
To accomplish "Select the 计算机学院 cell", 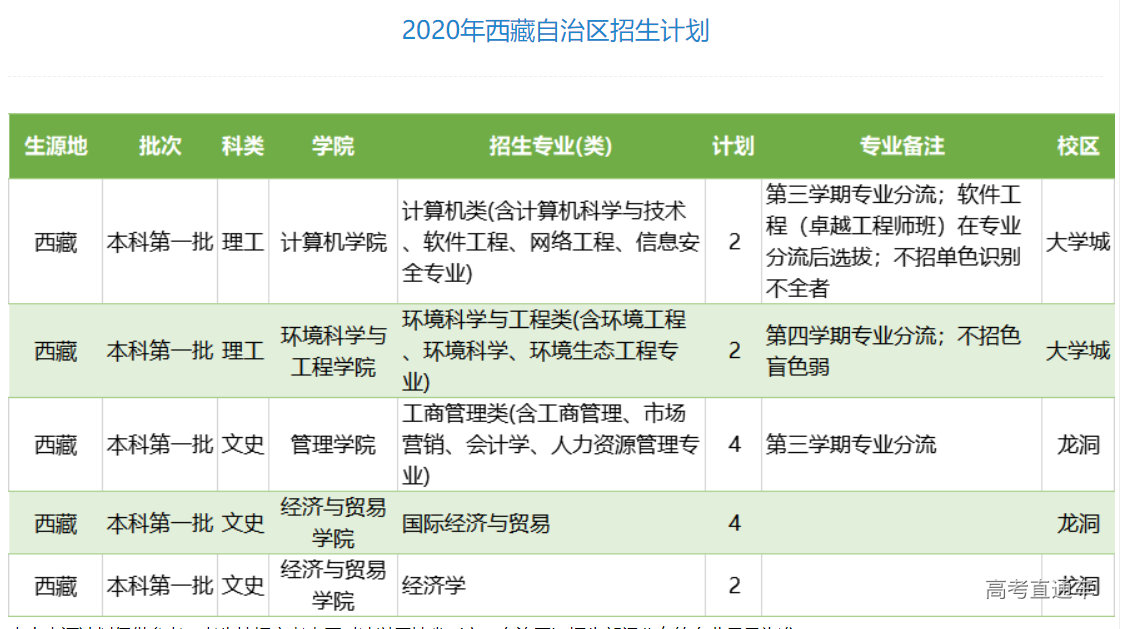I will [333, 242].
